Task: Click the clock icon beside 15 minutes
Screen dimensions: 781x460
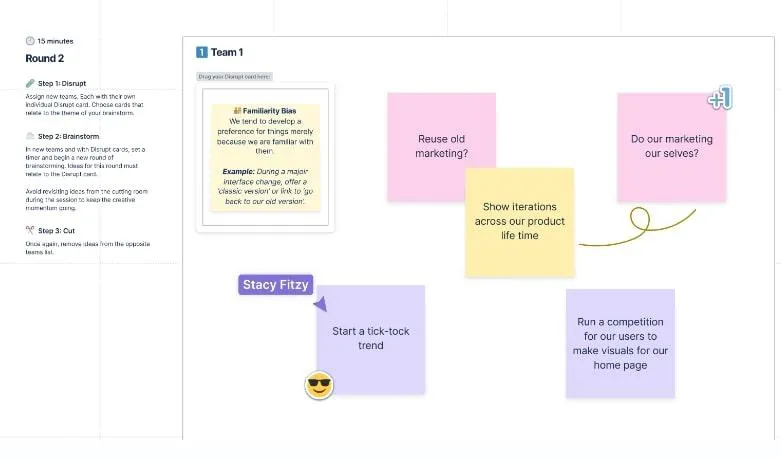Action: click(x=30, y=41)
